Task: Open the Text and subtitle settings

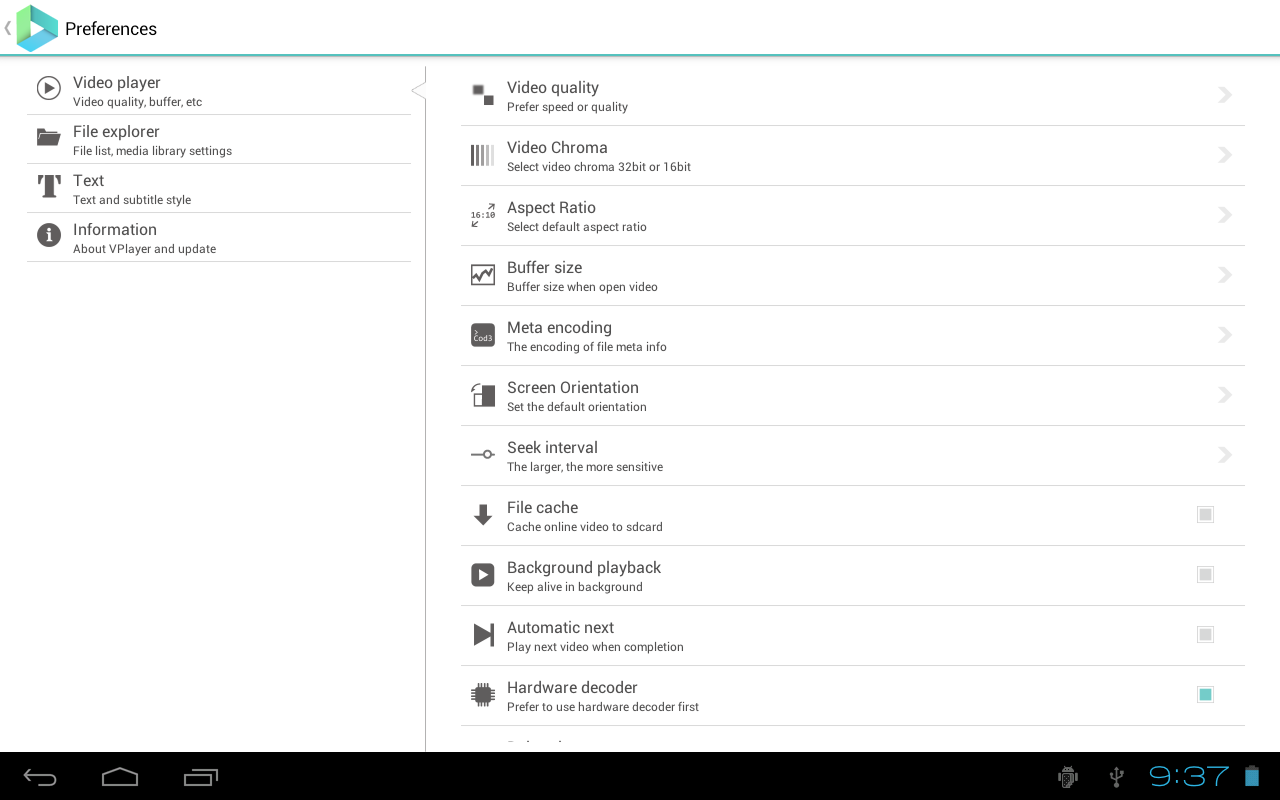Action: [x=219, y=188]
